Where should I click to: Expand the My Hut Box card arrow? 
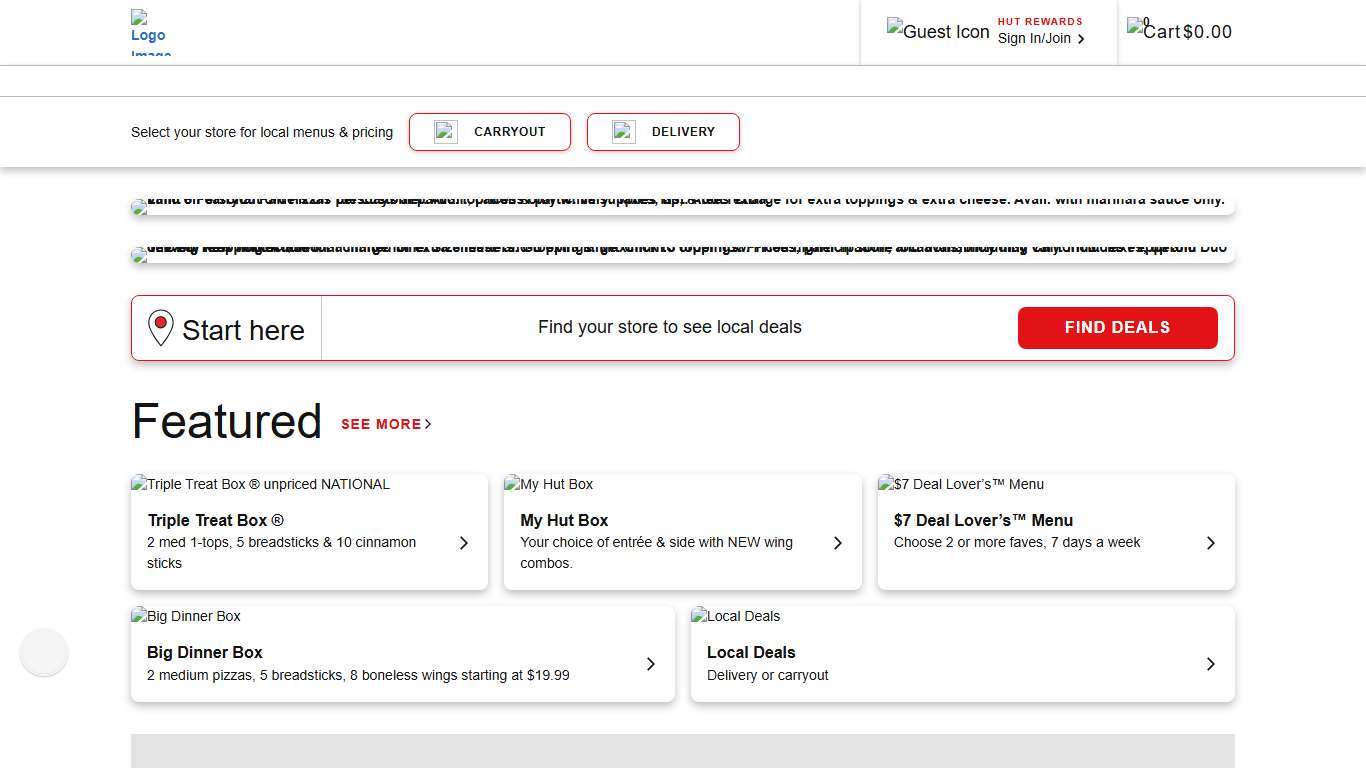pos(838,543)
